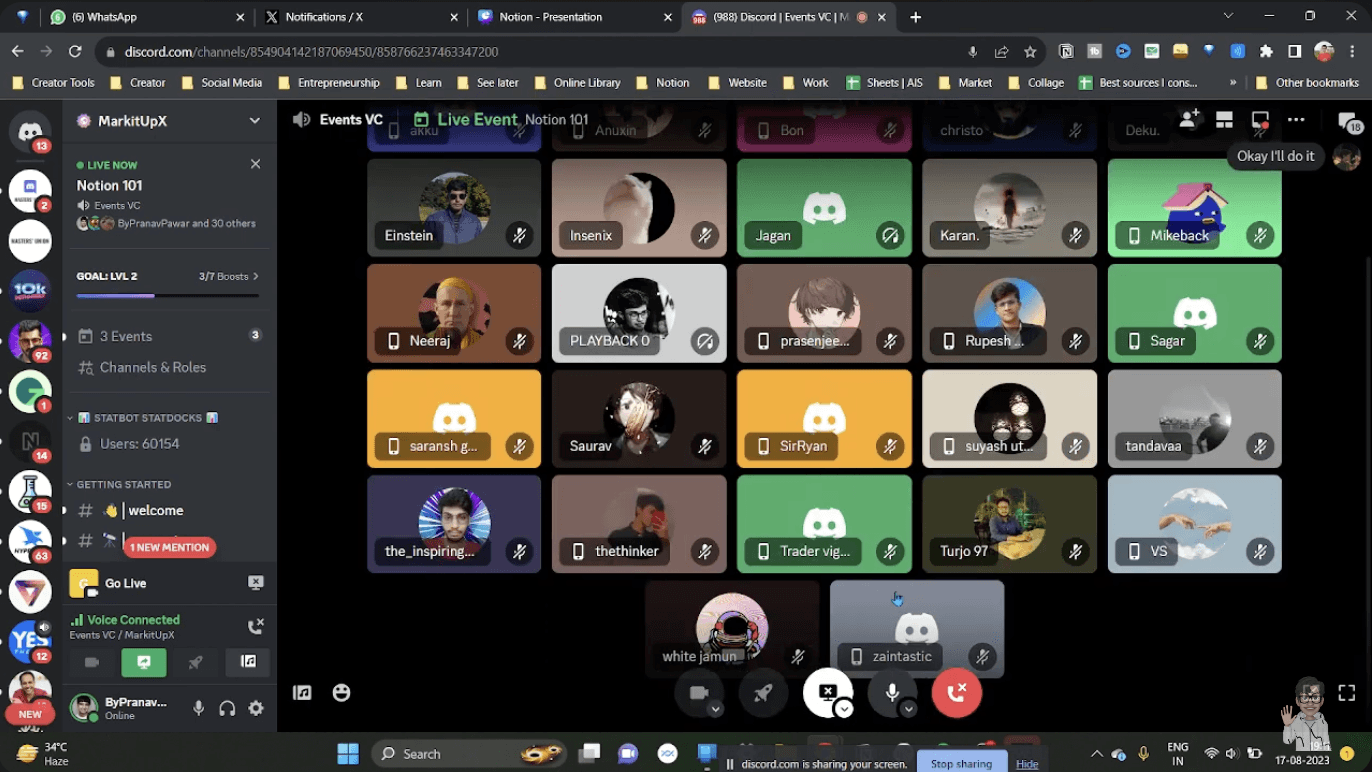Collapse the GETTING STARTED category
The width and height of the screenshot is (1372, 772).
(118, 484)
